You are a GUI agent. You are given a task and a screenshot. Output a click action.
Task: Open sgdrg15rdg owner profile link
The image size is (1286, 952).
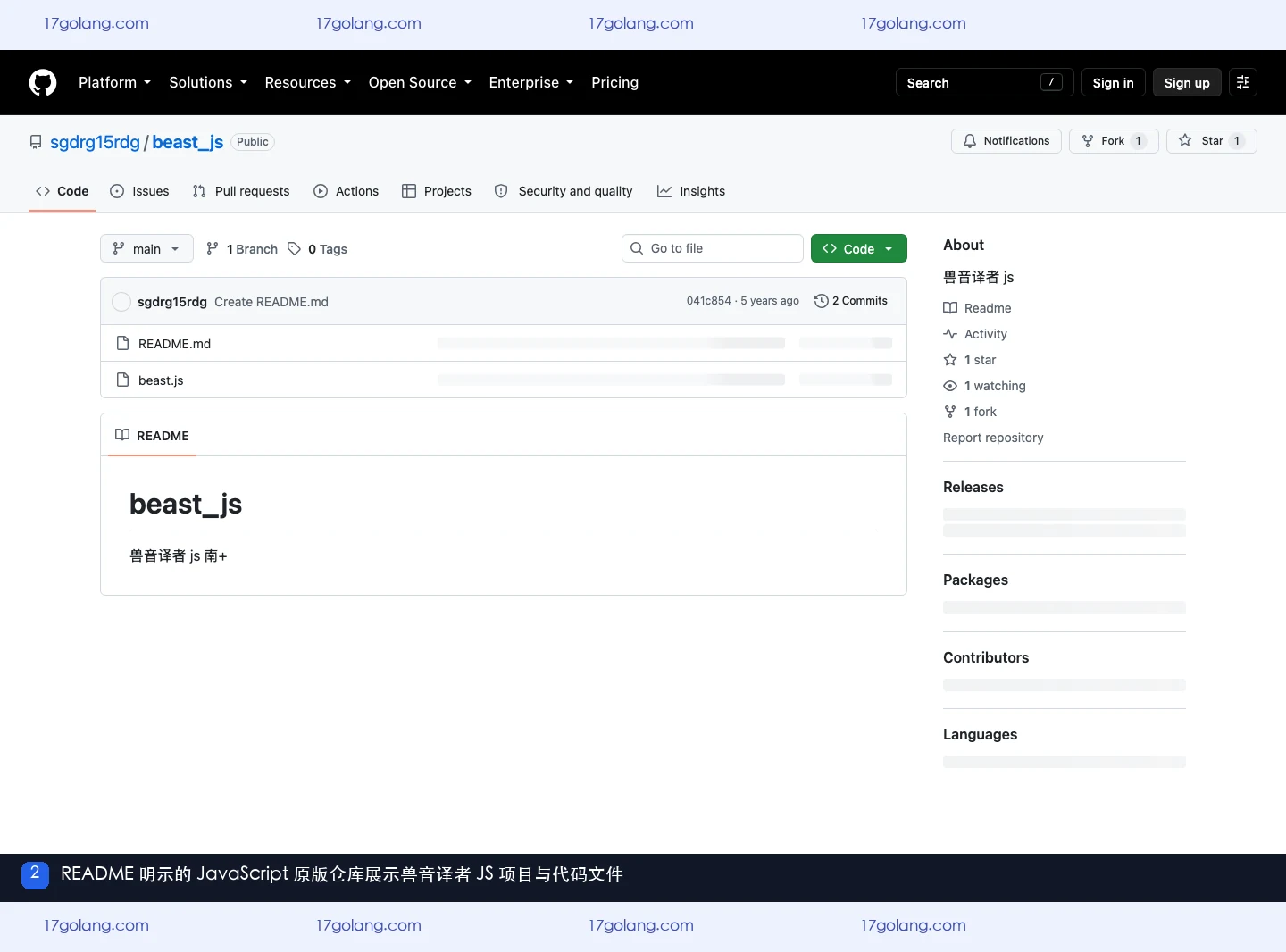[95, 142]
